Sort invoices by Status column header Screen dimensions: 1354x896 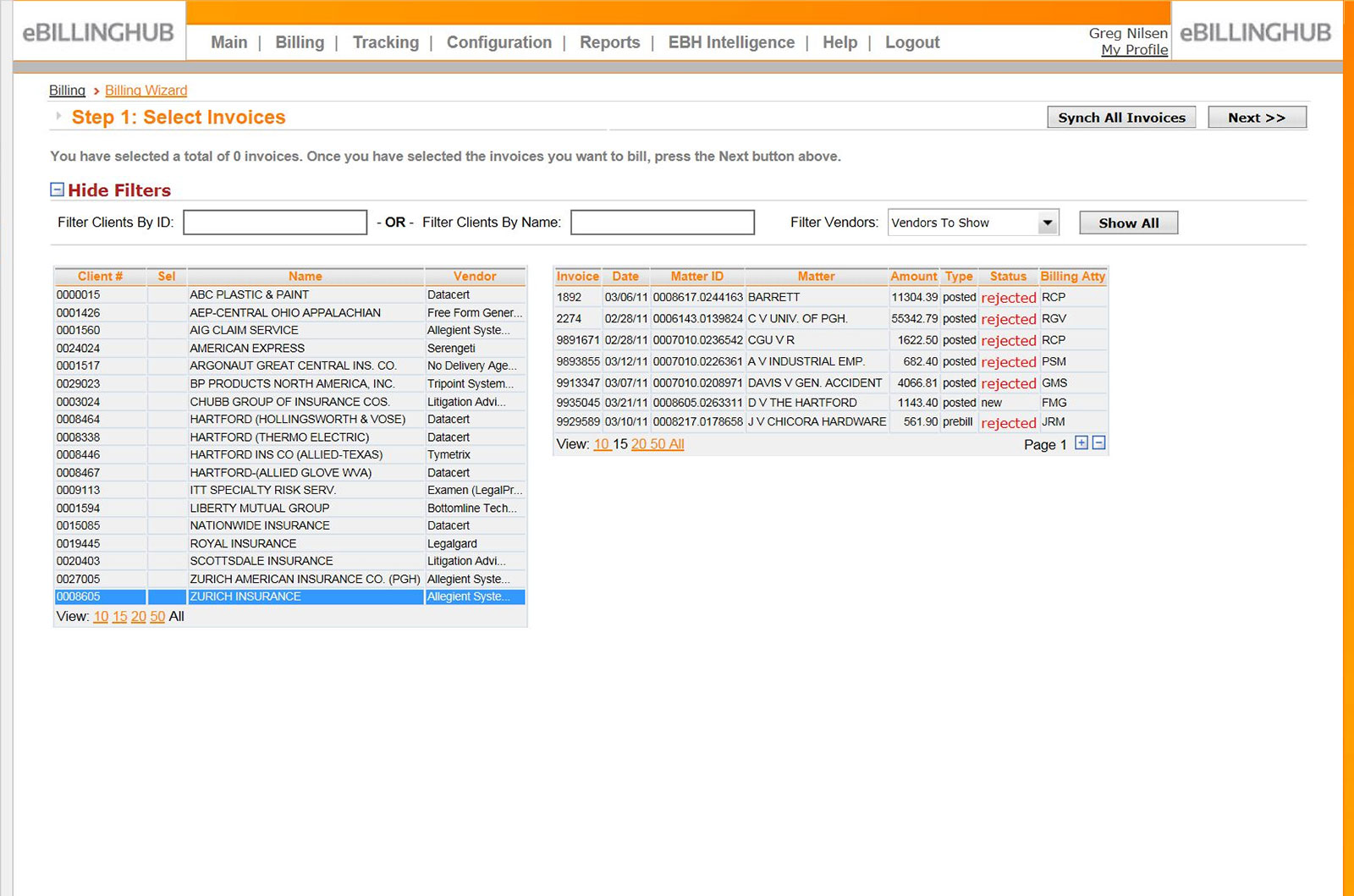[x=1008, y=276]
